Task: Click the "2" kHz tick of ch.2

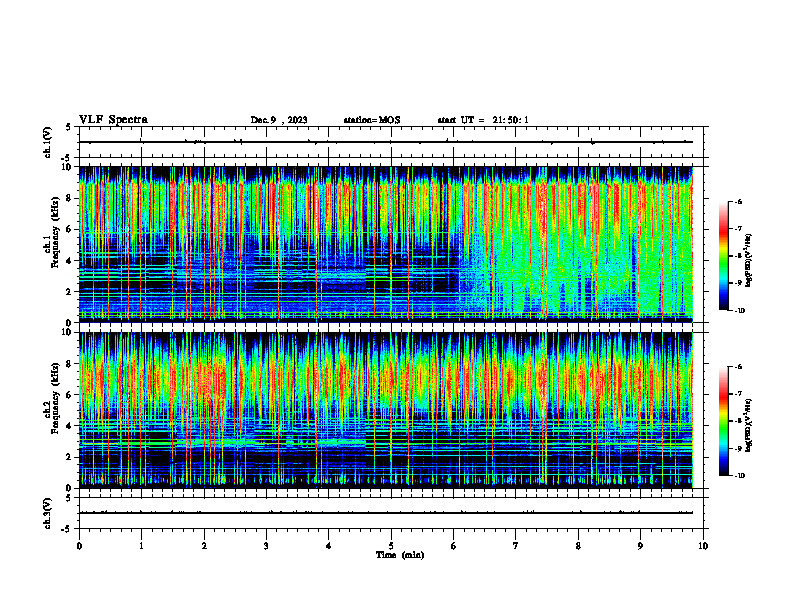Action: [69, 457]
